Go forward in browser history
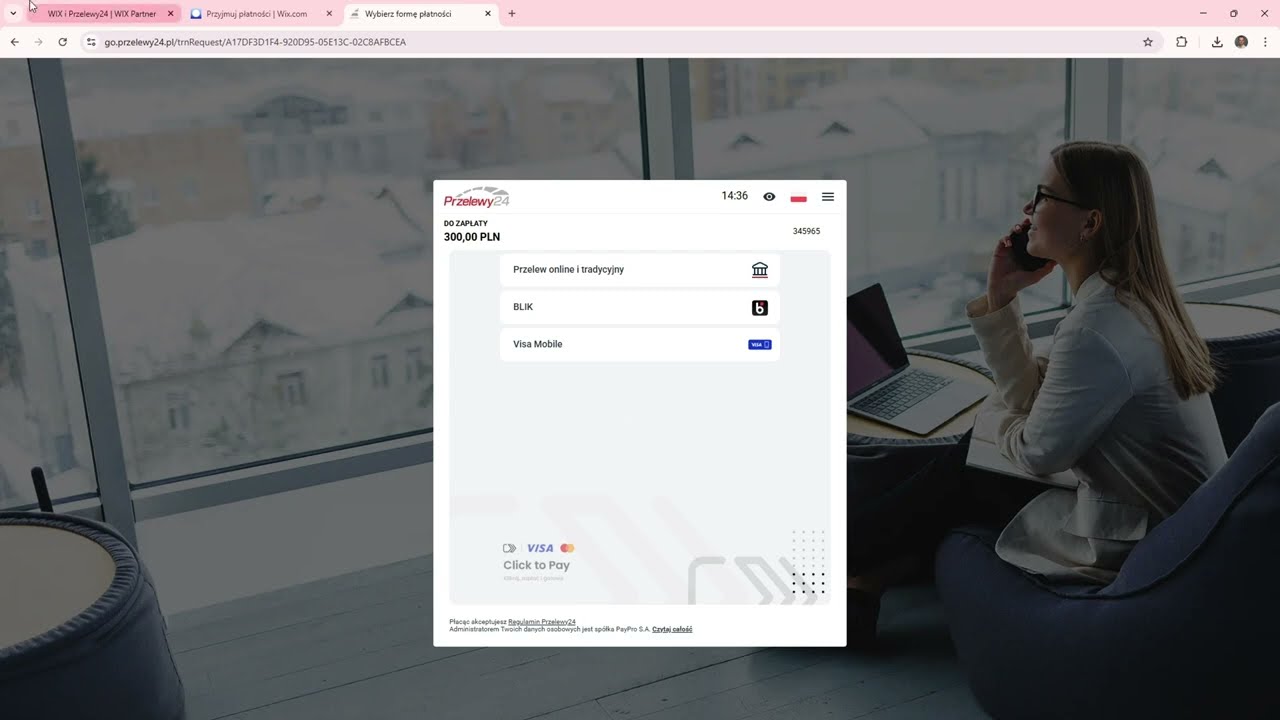 click(x=38, y=42)
